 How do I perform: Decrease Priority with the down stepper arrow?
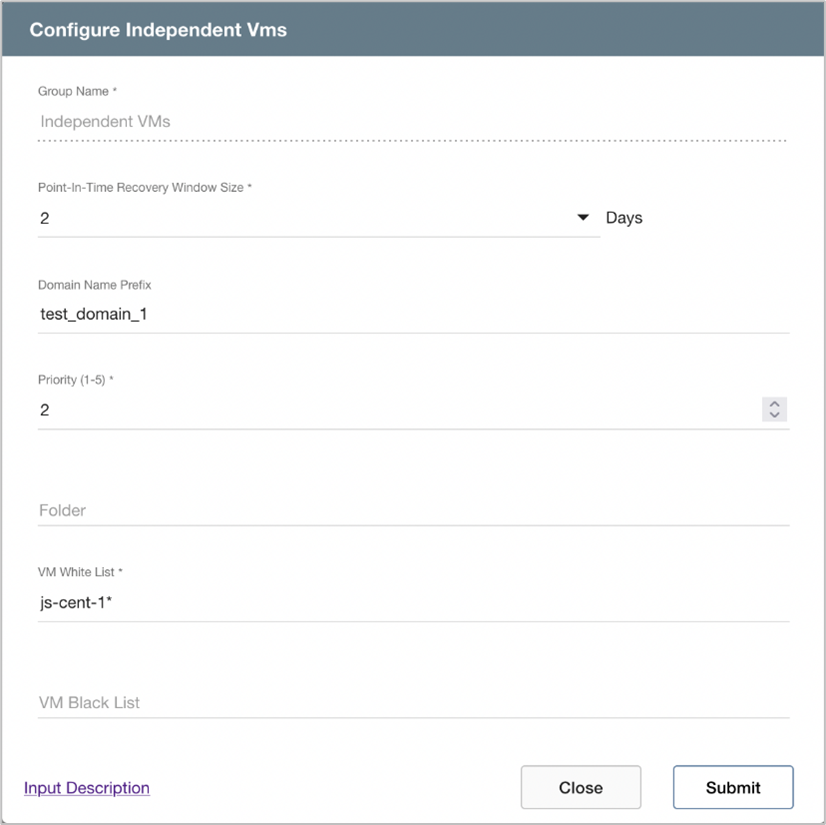tap(774, 415)
